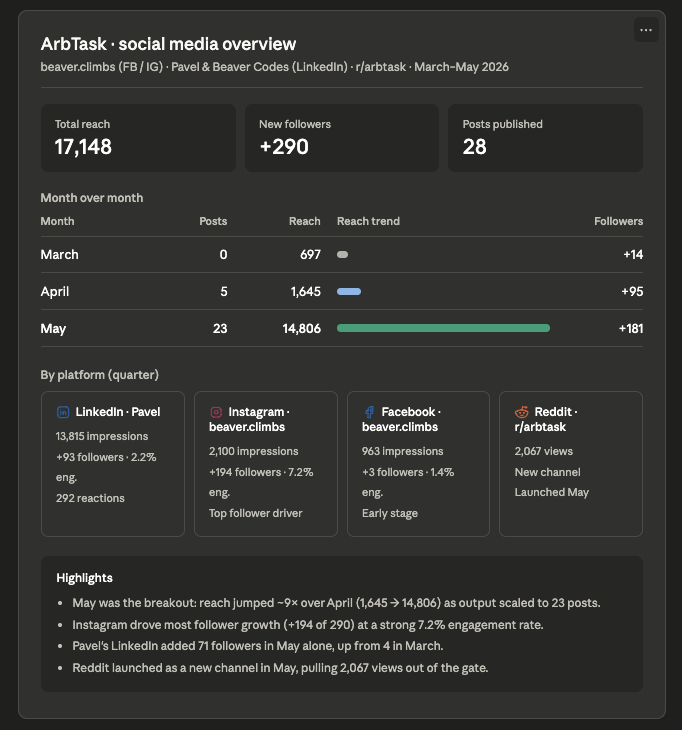Click the 'May' row label
The width and height of the screenshot is (682, 730).
[x=54, y=329]
